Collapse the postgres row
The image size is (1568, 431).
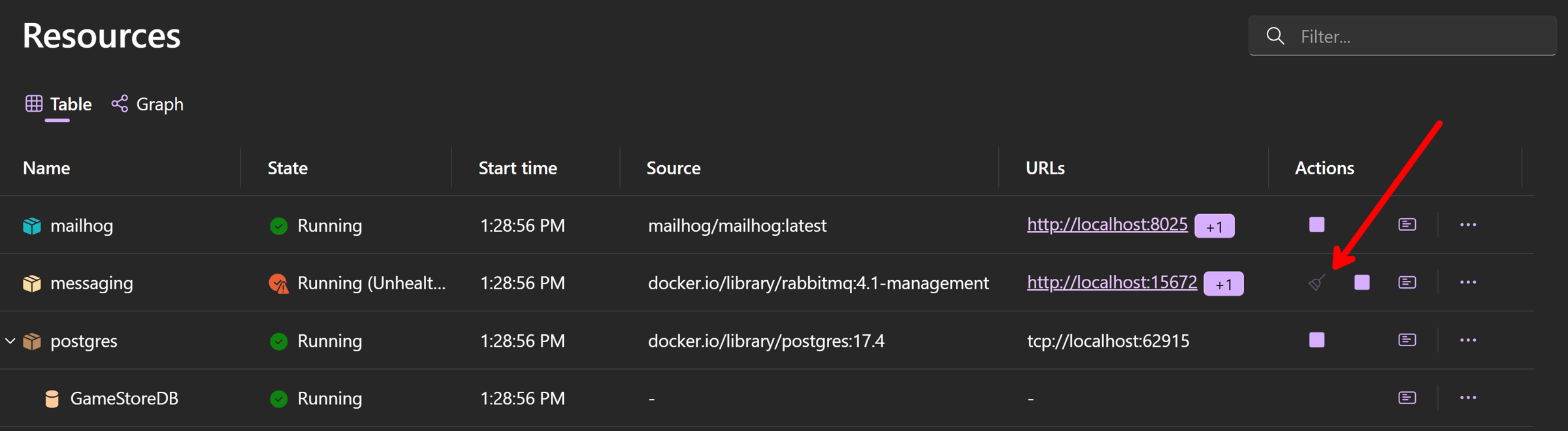tap(10, 341)
